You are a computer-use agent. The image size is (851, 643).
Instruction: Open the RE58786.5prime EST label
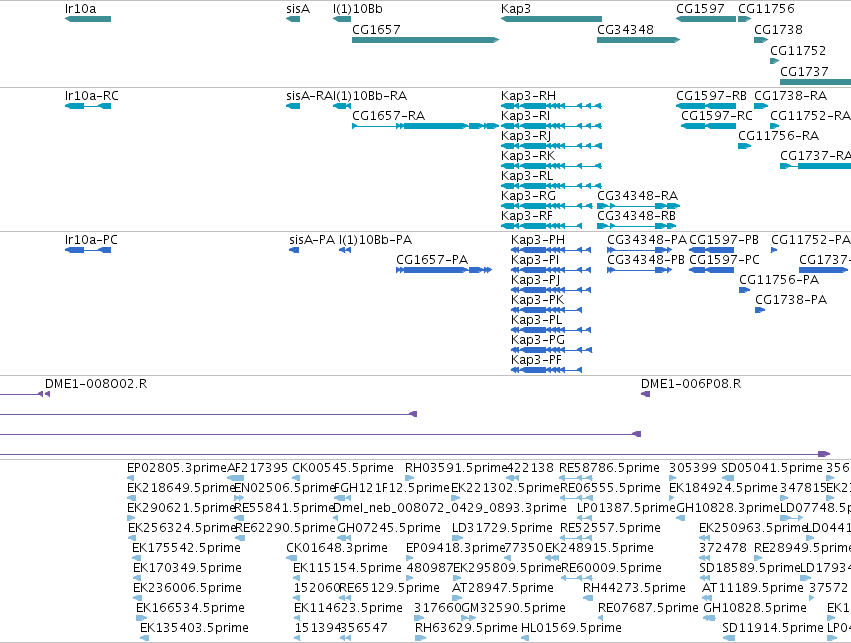point(609,468)
